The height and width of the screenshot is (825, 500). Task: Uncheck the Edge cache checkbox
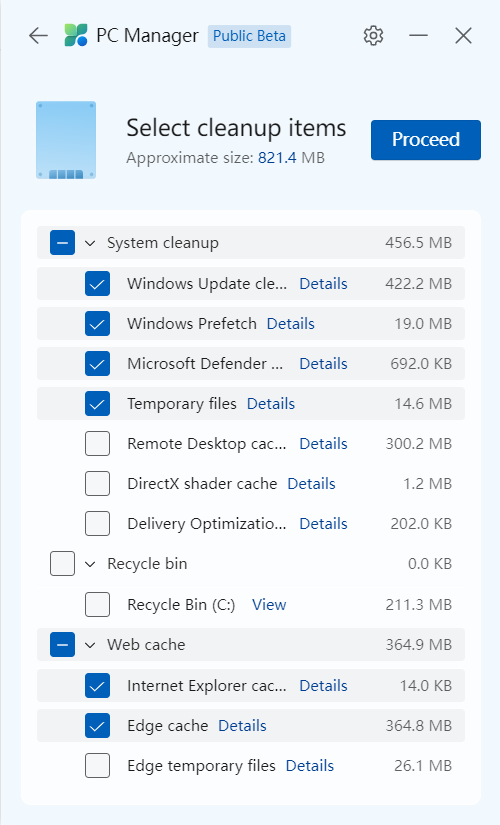pyautogui.click(x=97, y=726)
